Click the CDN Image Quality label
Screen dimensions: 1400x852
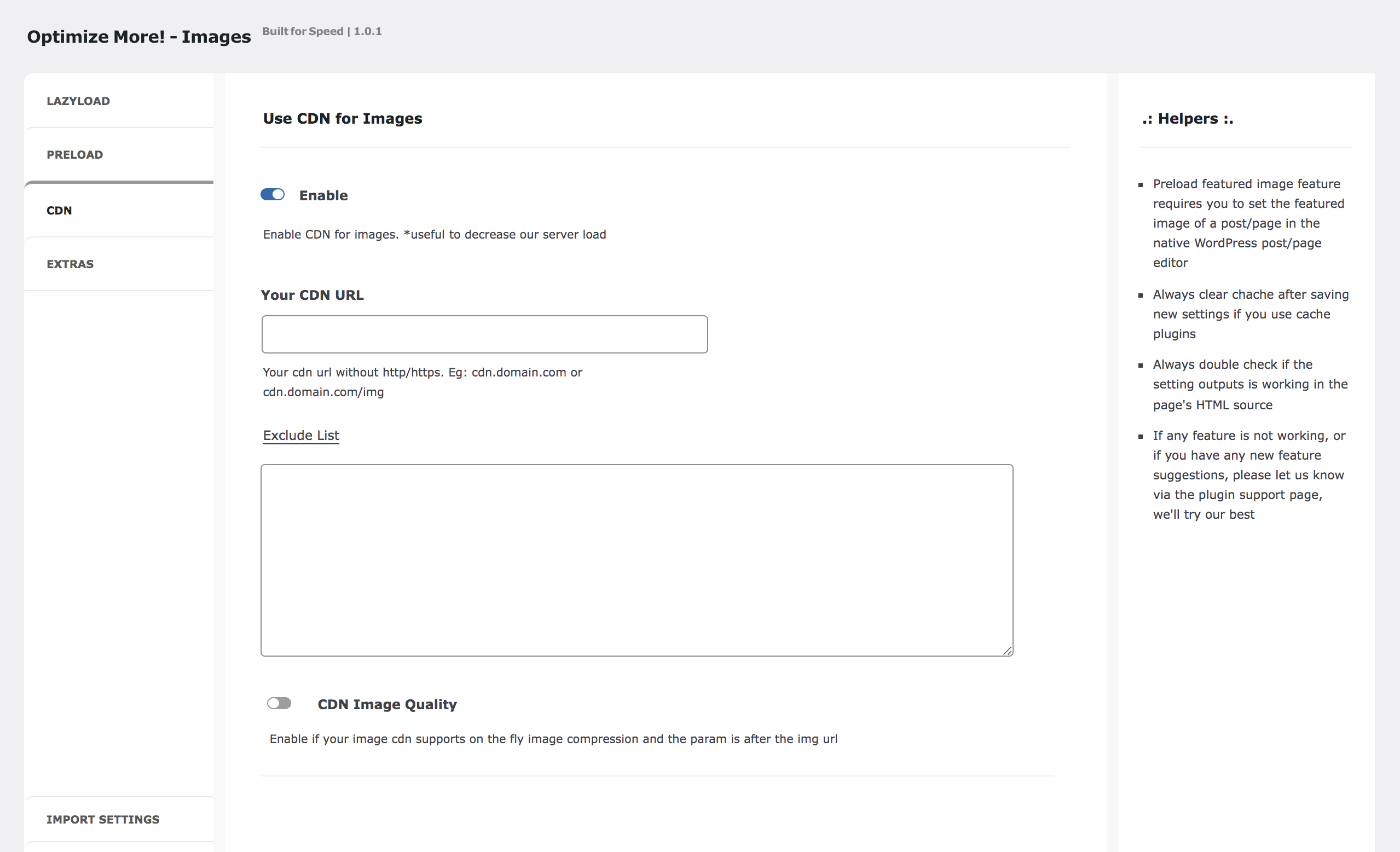pyautogui.click(x=387, y=704)
